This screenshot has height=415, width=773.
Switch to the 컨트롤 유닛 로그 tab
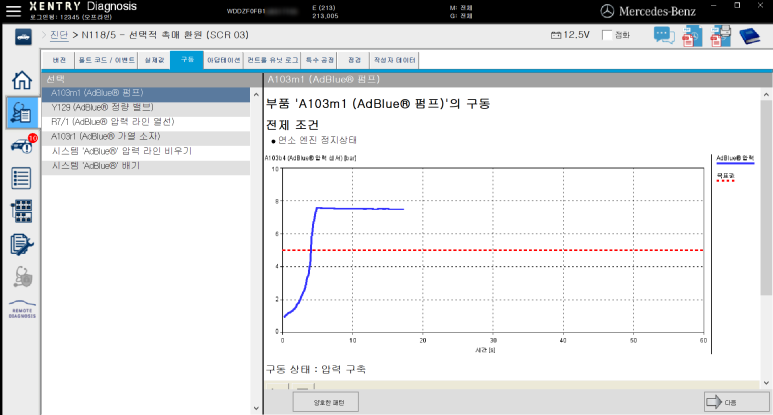[273, 60]
